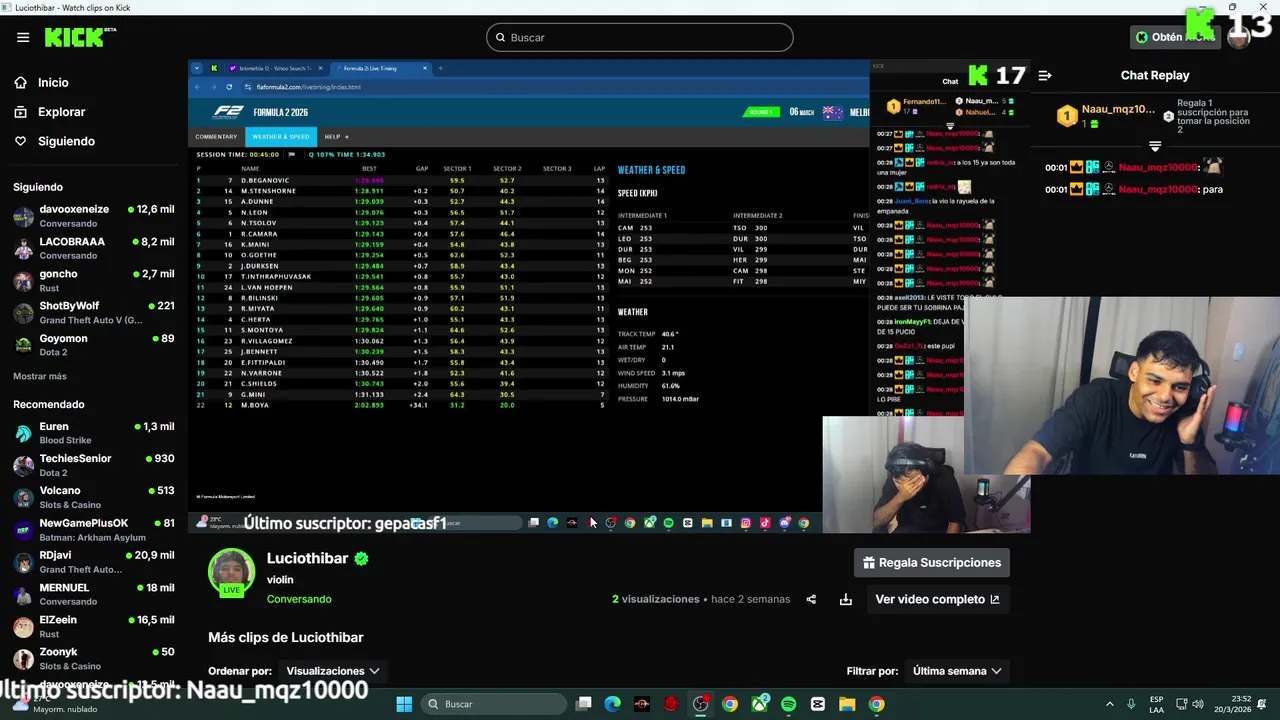Open Microsoft Edge from the taskbar

pos(613,704)
